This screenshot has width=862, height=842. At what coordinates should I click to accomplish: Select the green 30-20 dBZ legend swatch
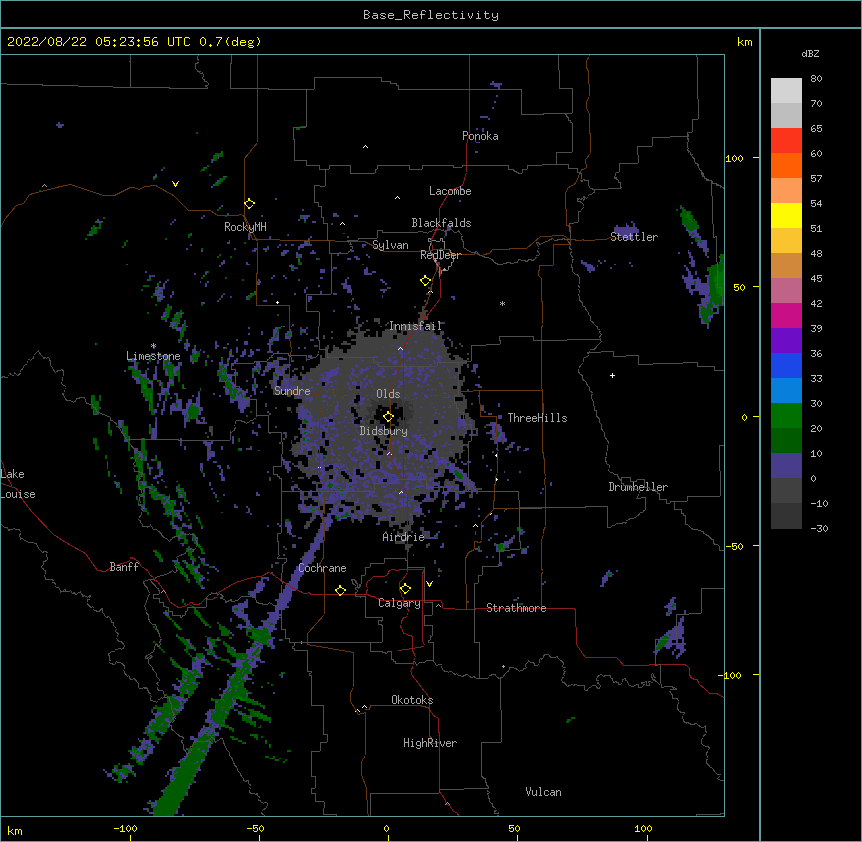click(x=786, y=416)
